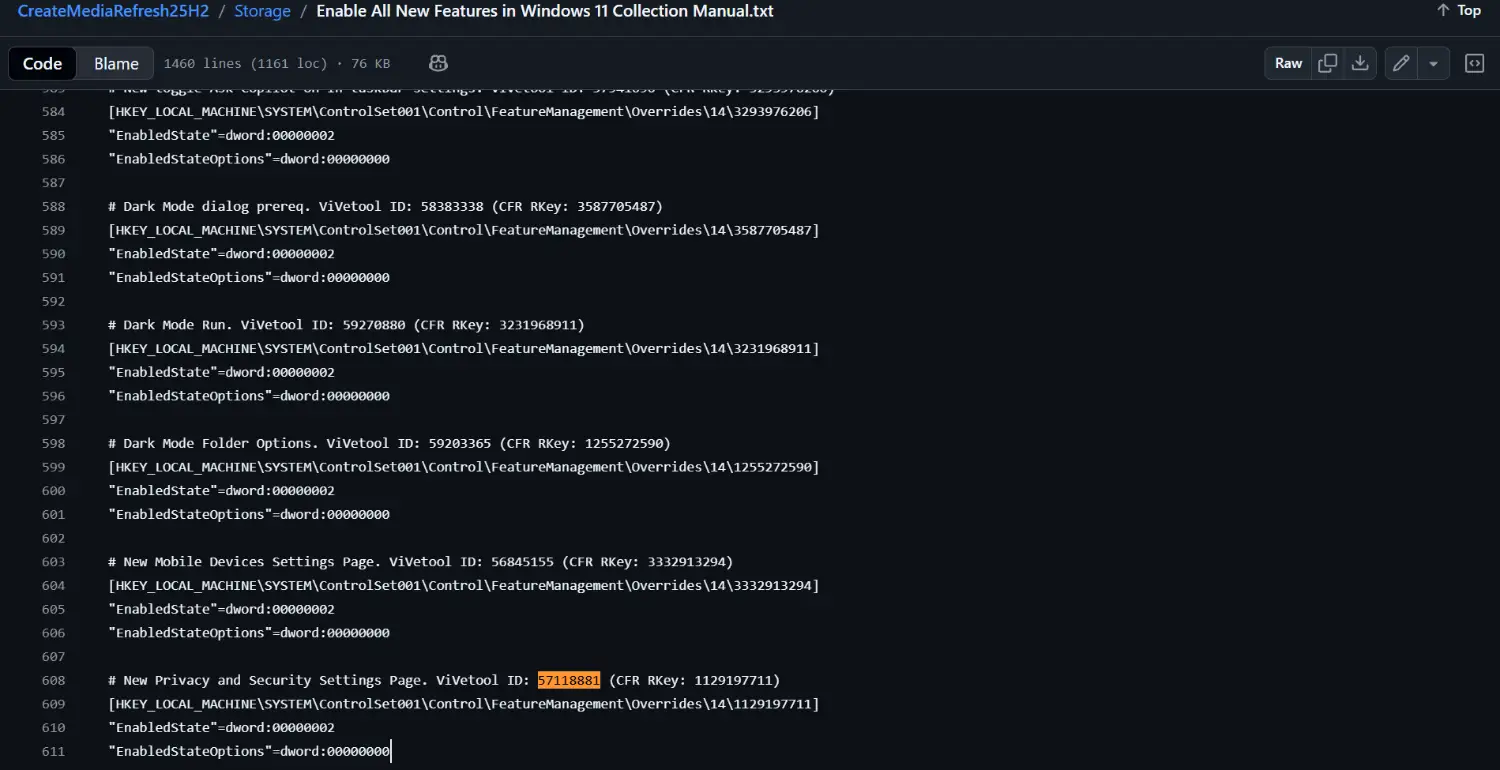
Task: Click the Dark Mode Run comment line
Action: click(346, 325)
